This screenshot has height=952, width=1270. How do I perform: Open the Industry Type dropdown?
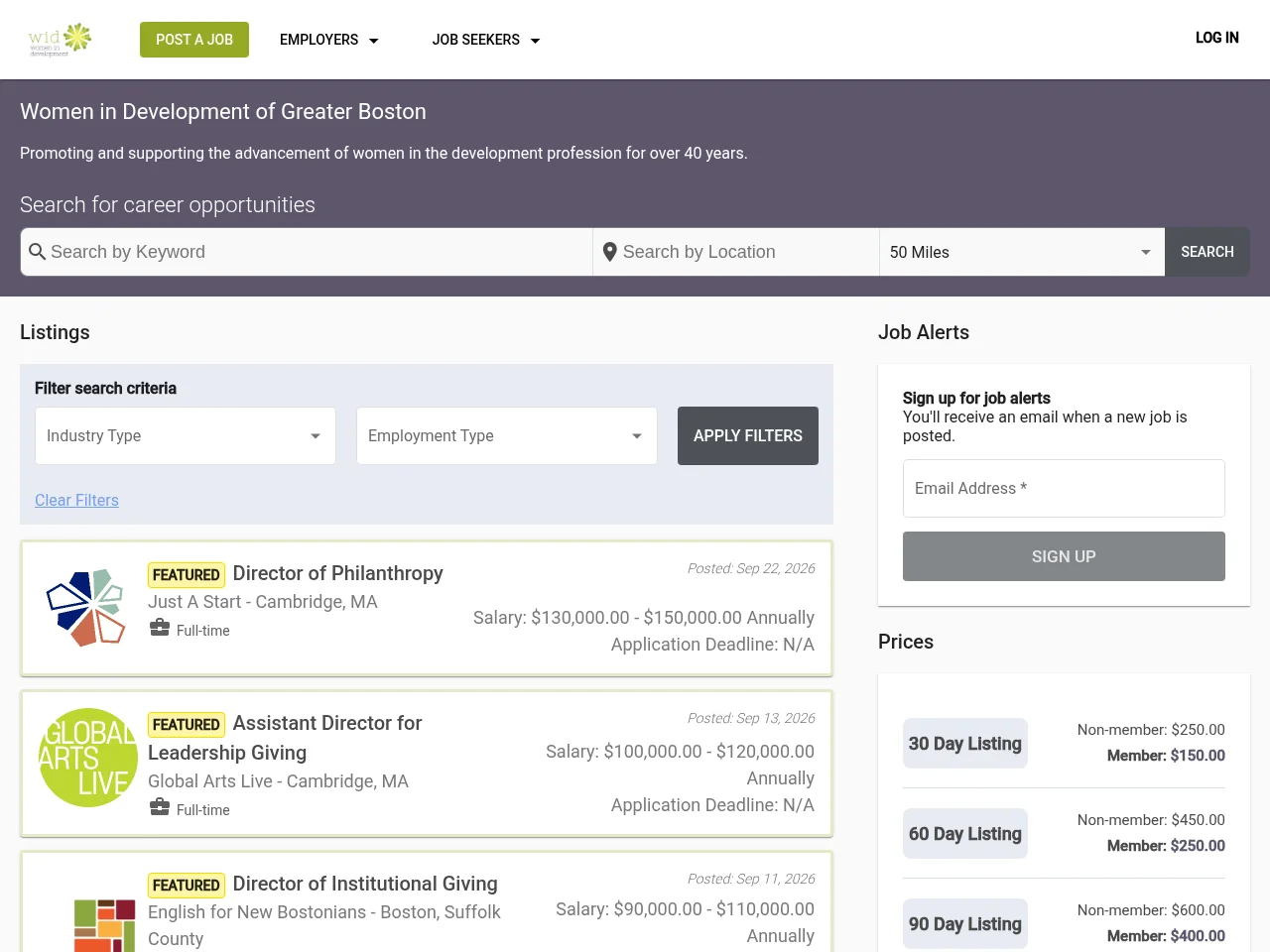click(x=186, y=435)
